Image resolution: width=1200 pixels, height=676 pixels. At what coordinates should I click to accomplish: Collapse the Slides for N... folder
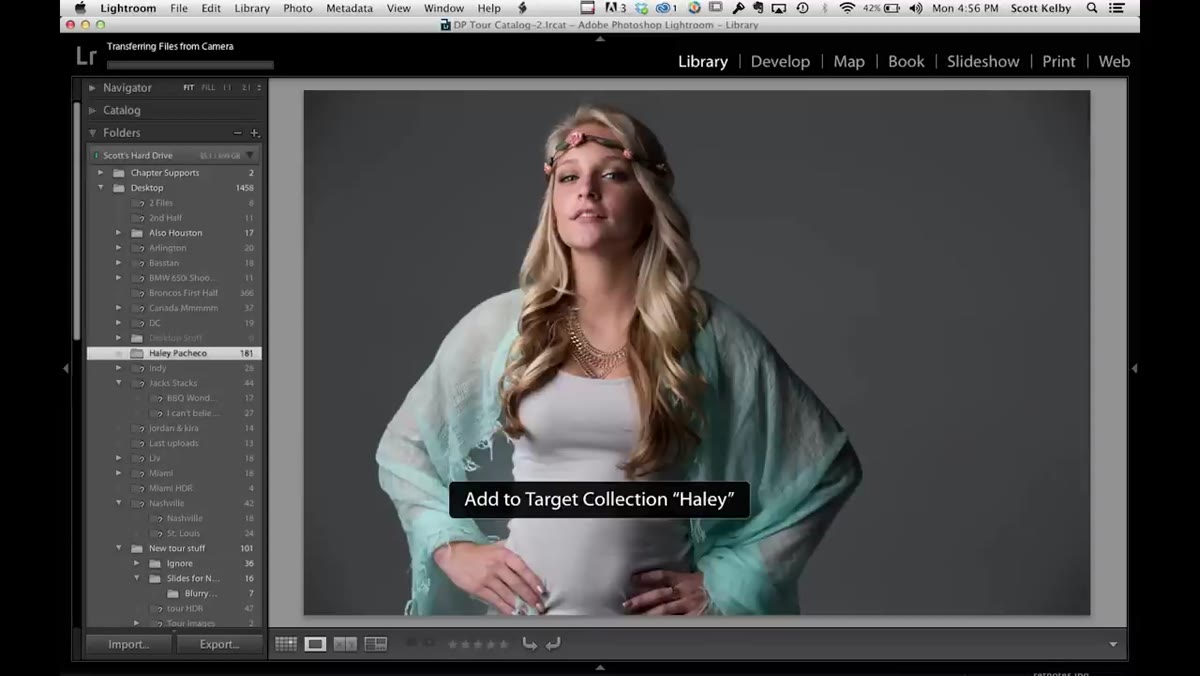coord(136,578)
